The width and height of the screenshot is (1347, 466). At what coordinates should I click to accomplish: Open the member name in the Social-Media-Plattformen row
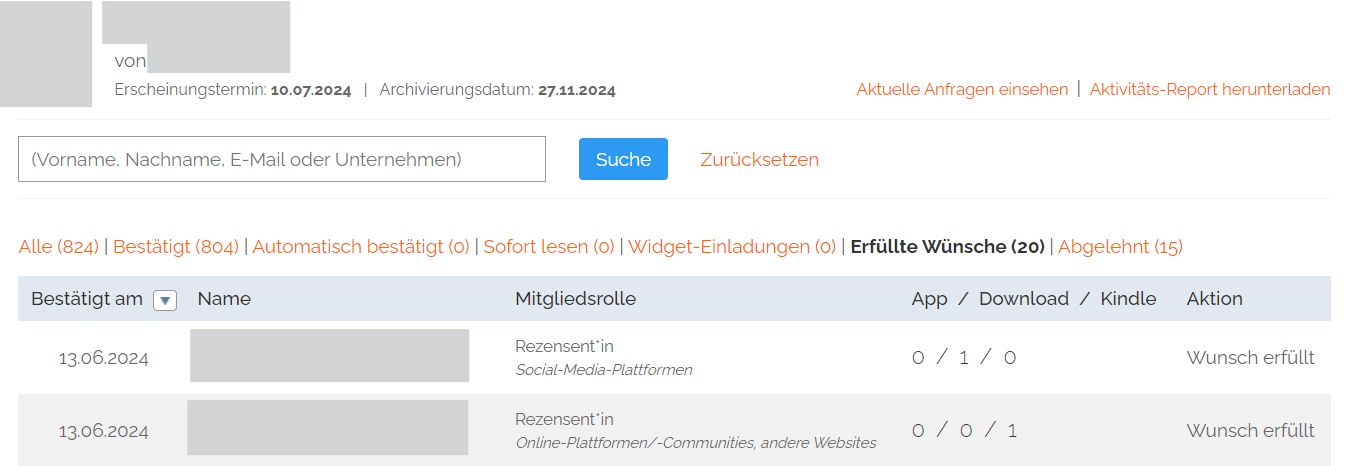click(329, 356)
